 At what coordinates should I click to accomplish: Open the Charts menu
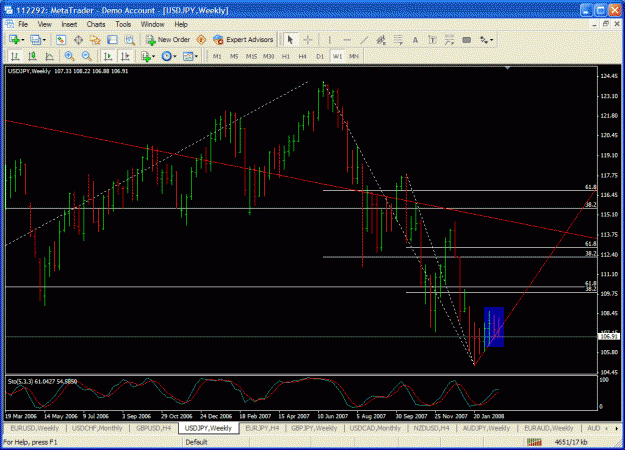pos(96,24)
